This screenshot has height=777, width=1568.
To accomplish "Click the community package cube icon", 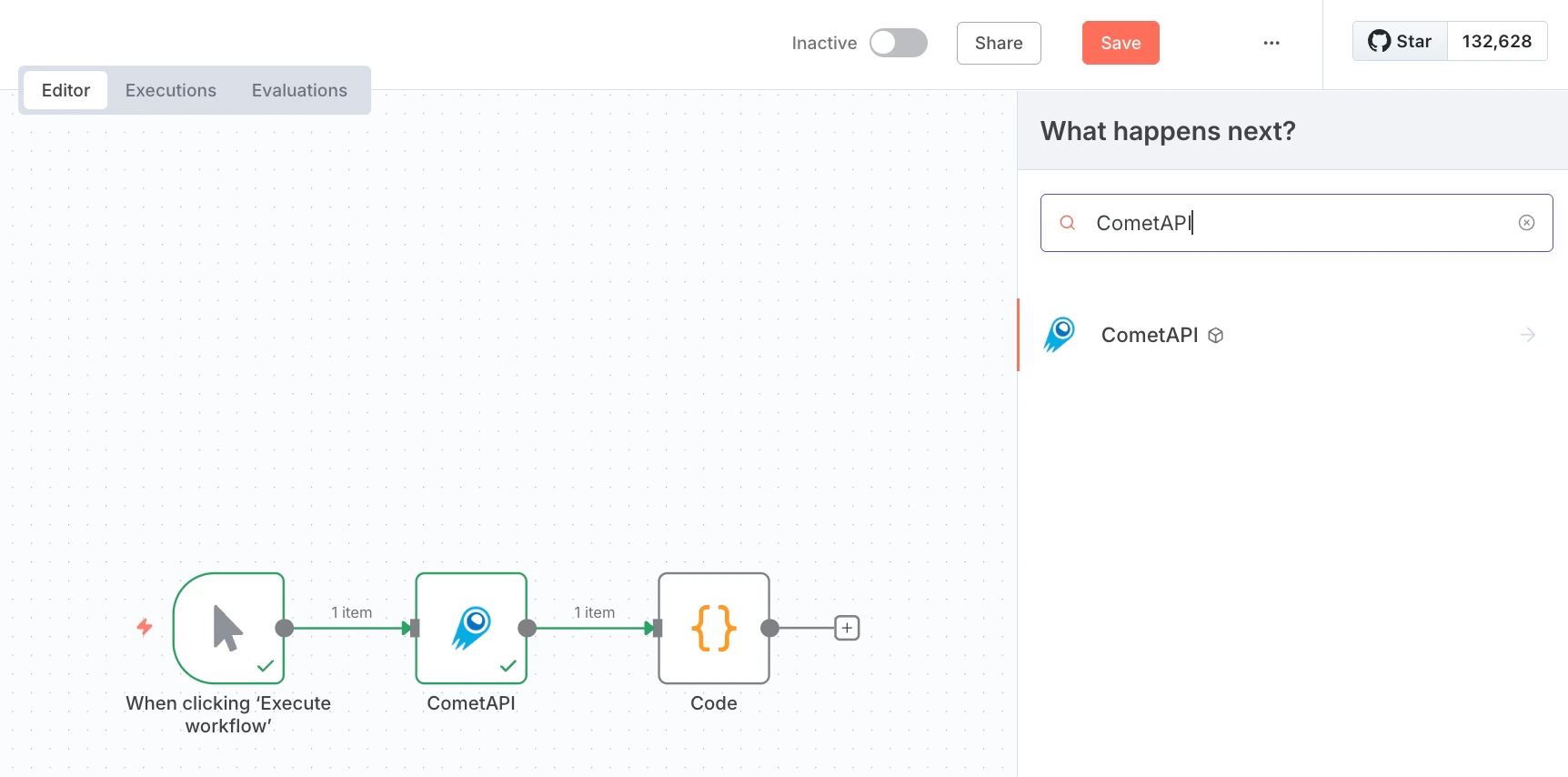I will (x=1215, y=336).
